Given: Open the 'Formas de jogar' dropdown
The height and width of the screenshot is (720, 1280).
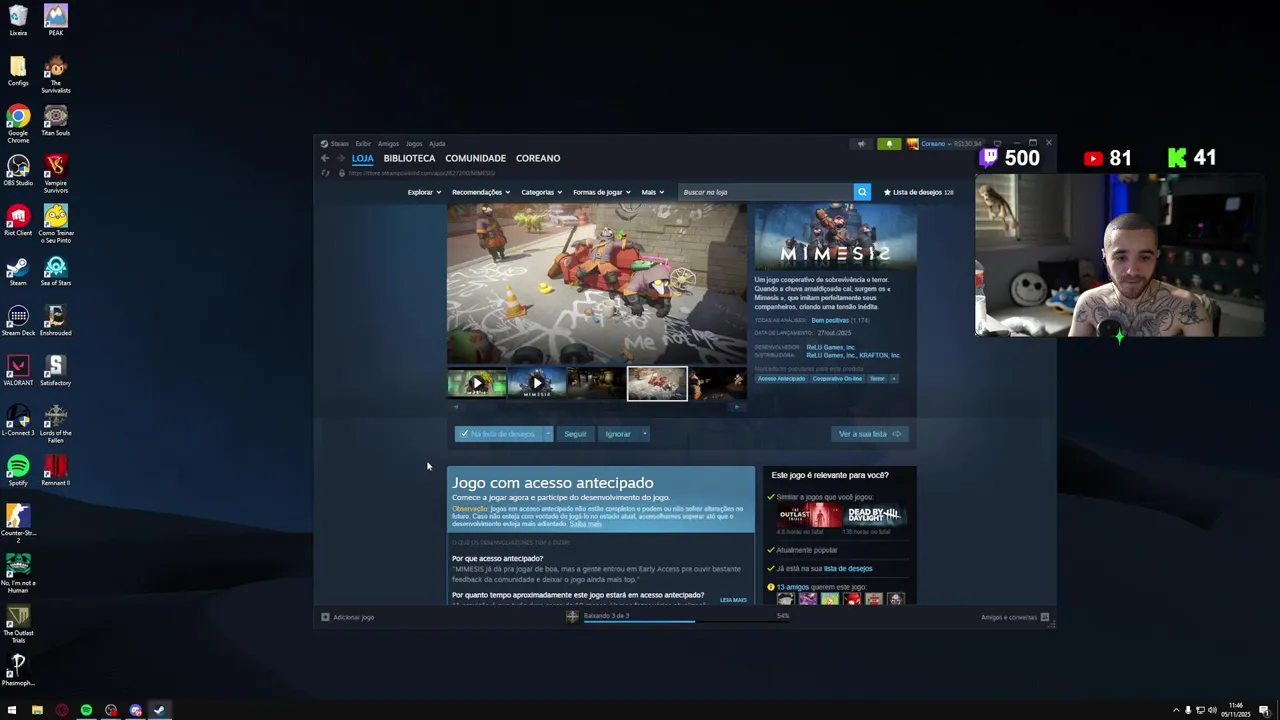Looking at the screenshot, I should [x=601, y=192].
